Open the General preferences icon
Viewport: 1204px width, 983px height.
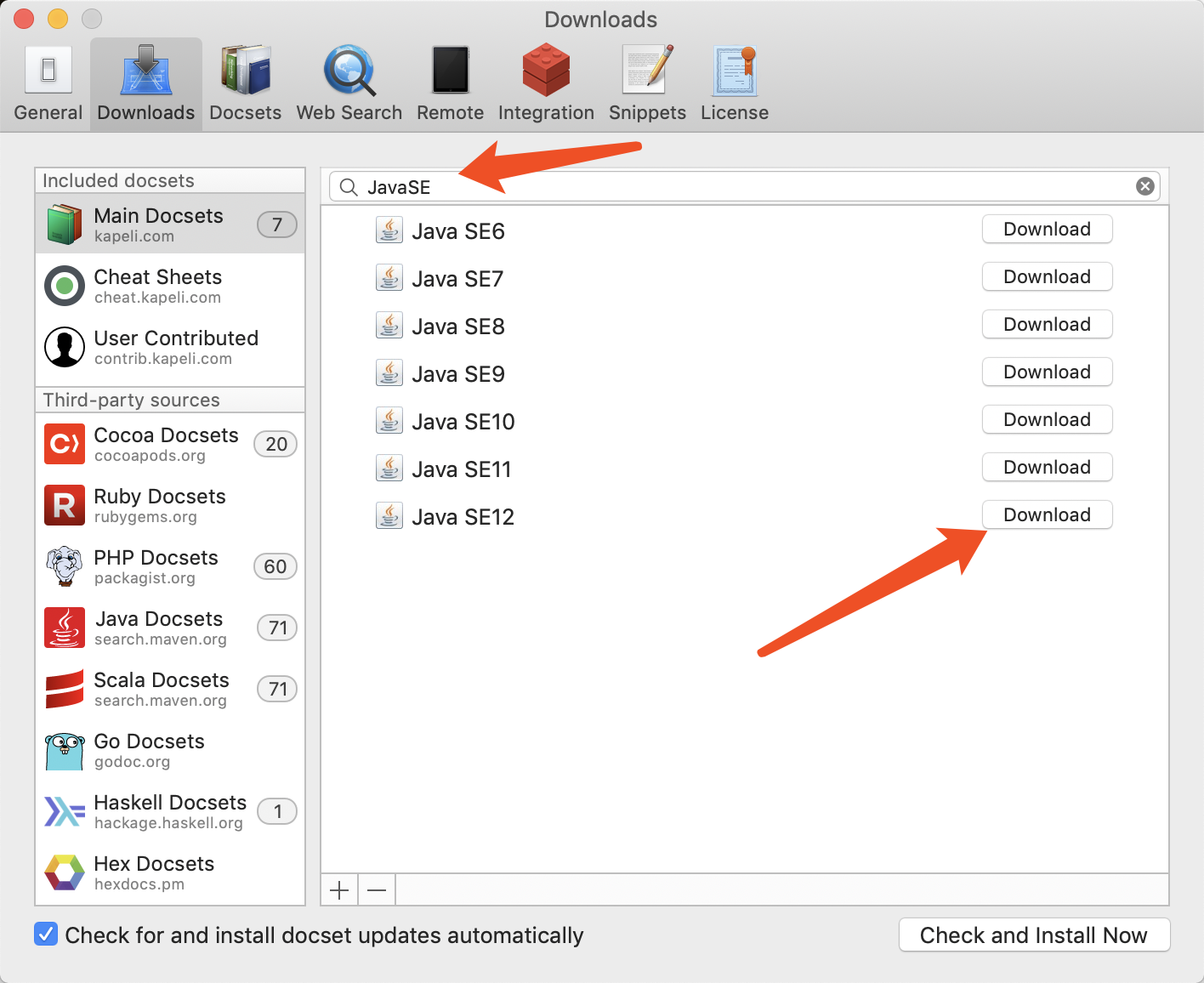click(48, 70)
